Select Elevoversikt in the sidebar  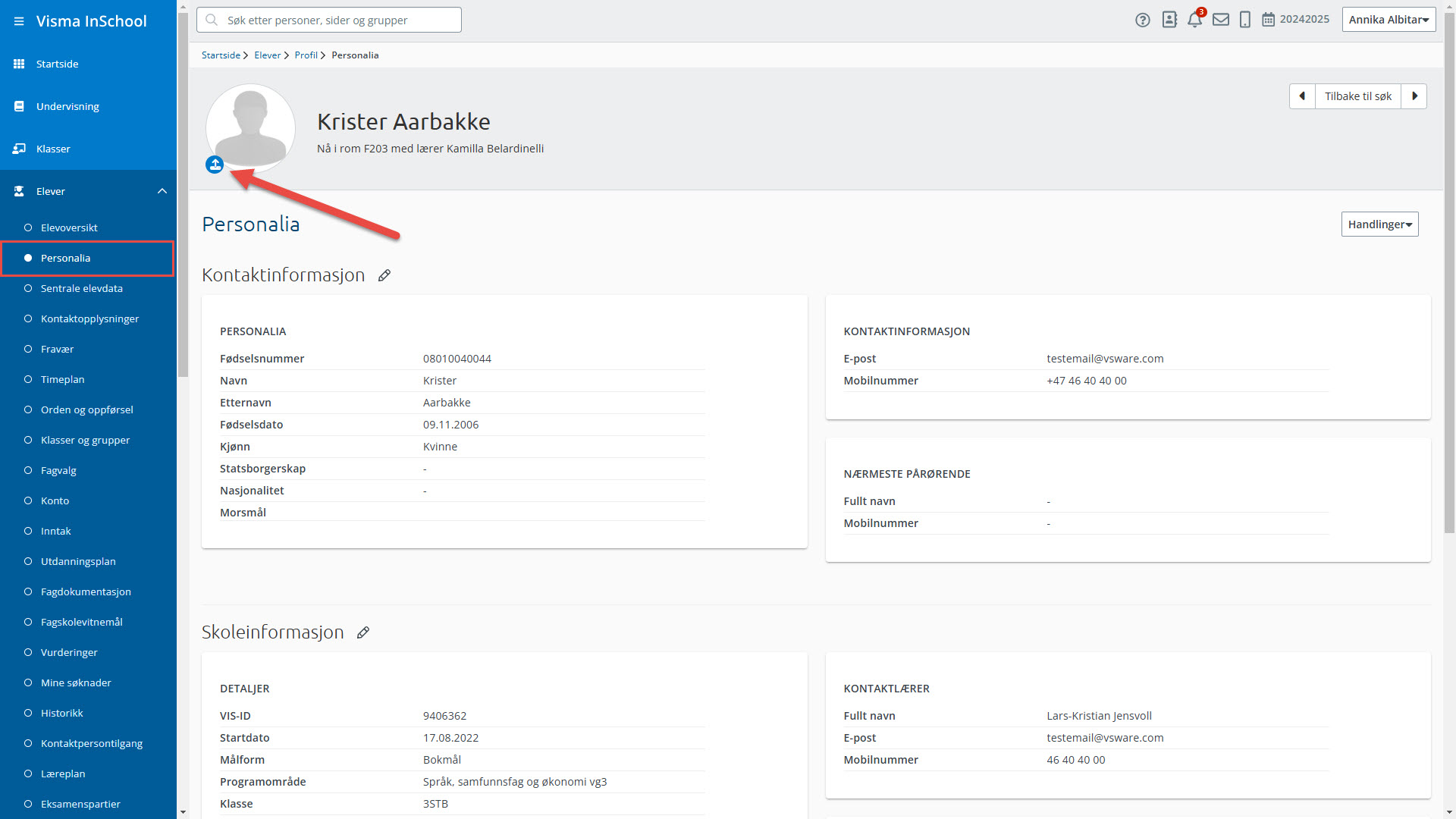(x=69, y=227)
